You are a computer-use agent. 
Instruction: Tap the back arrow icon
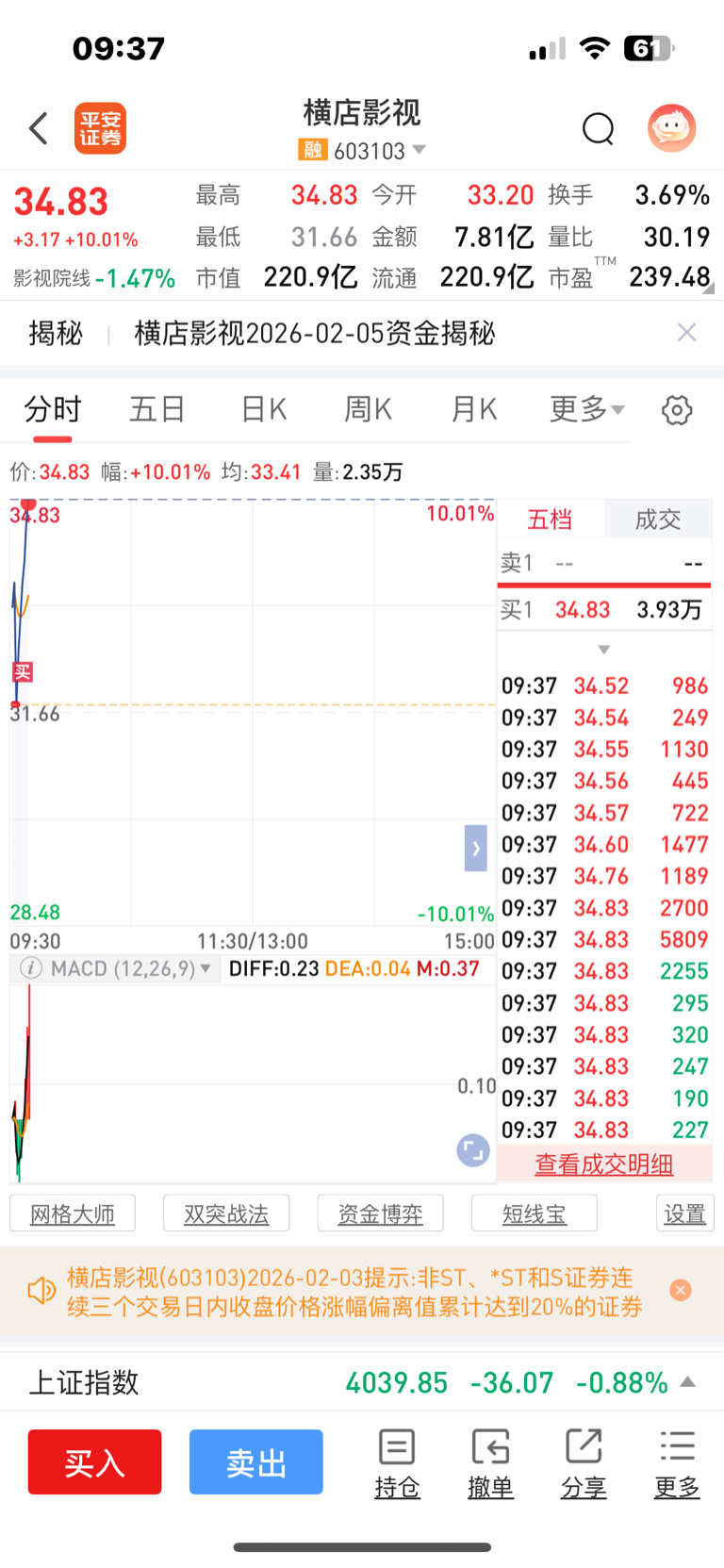point(39,128)
